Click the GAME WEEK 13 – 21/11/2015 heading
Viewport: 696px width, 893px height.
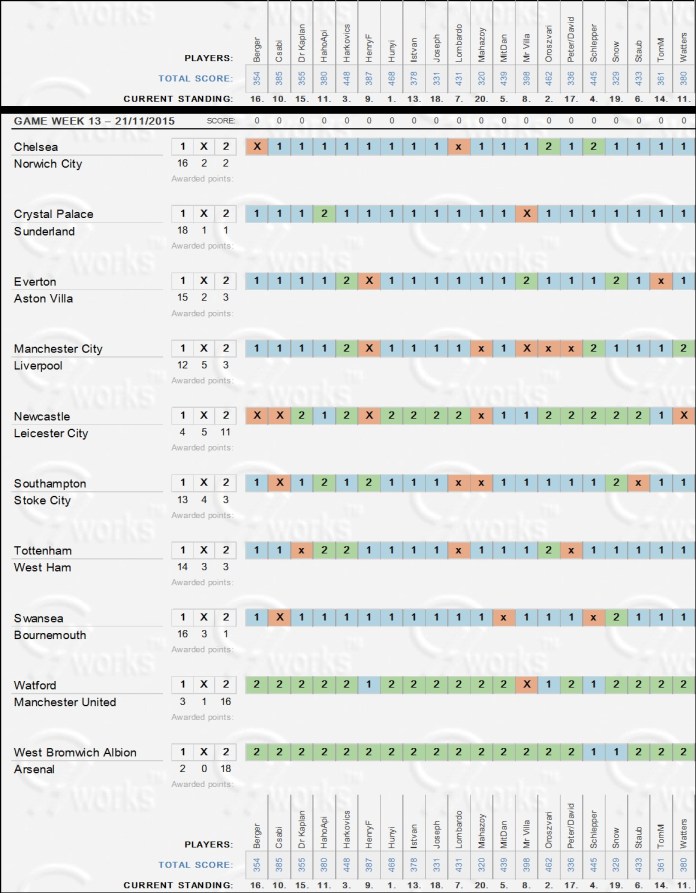click(x=94, y=121)
